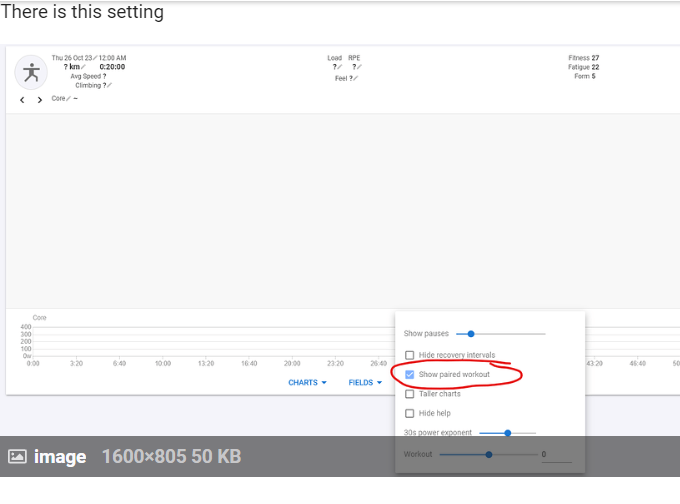The height and width of the screenshot is (504, 680).
Task: Click the edit pencil next to Feel
Action: click(x=356, y=79)
